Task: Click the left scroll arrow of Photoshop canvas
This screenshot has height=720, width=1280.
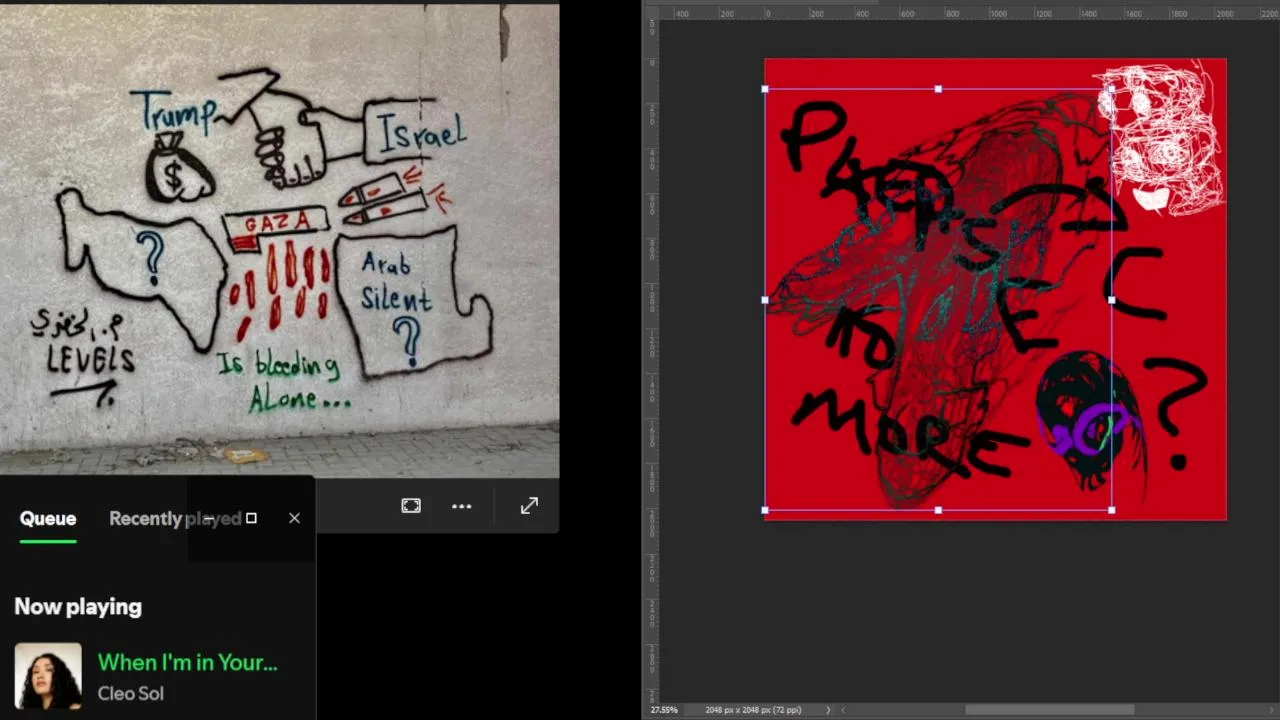Action: (843, 710)
